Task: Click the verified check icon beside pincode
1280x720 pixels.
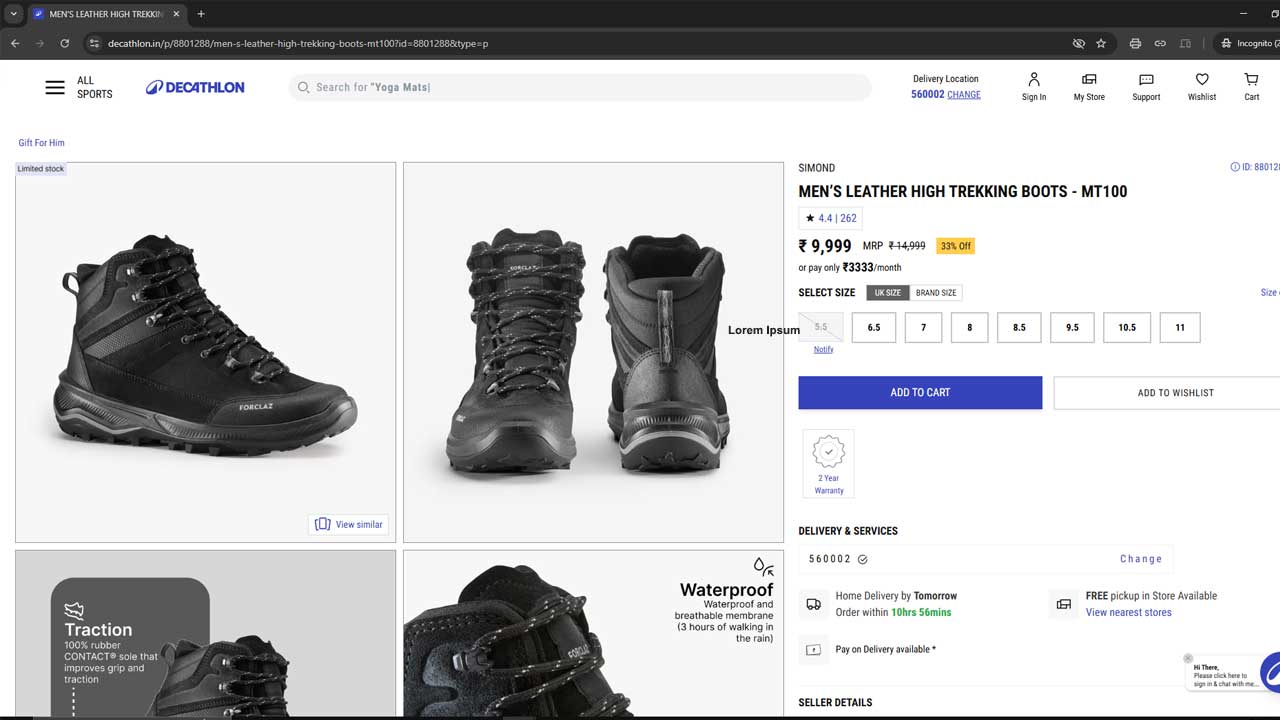Action: tap(863, 559)
